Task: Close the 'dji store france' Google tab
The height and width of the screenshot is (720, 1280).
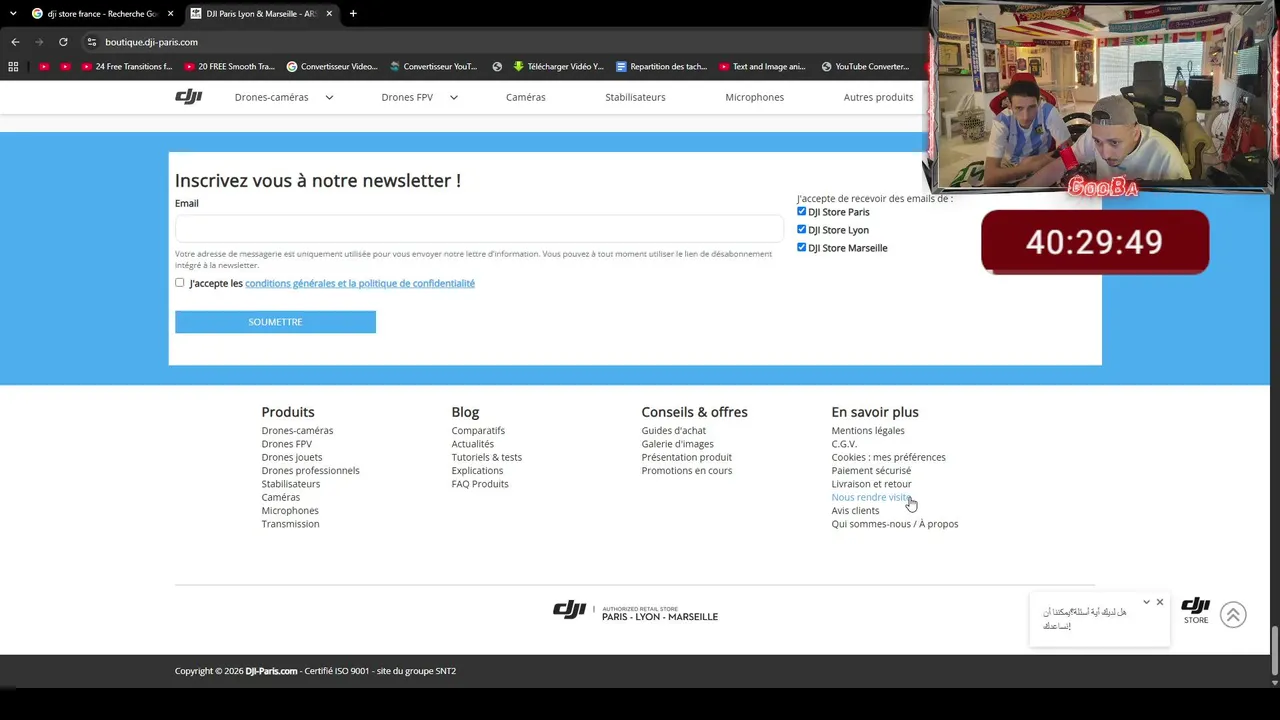Action: coord(170,14)
